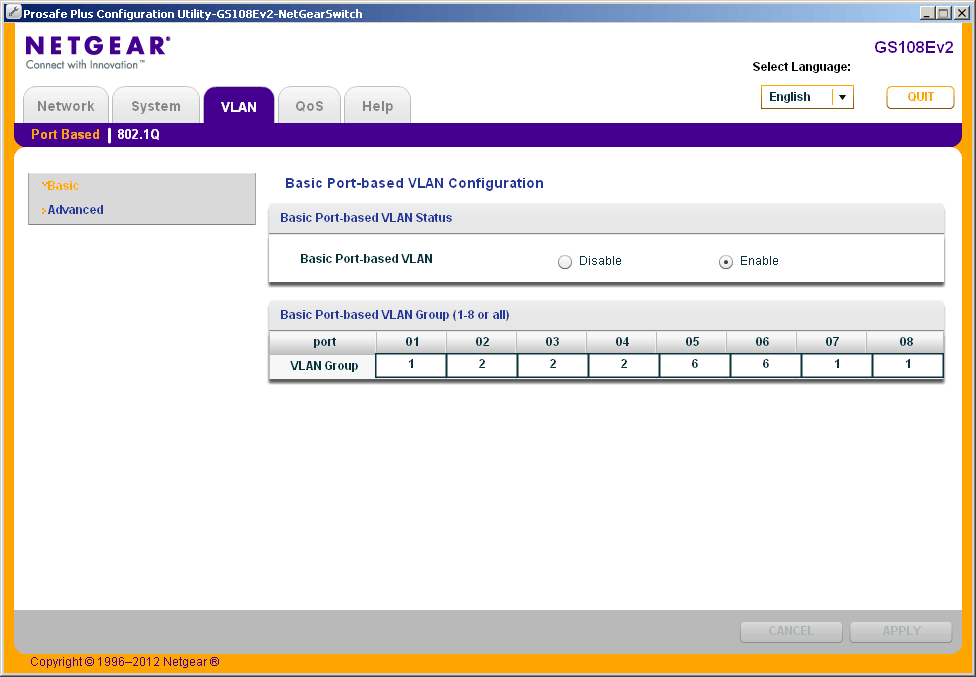Edit VLAN Group field for port 06

(766, 365)
